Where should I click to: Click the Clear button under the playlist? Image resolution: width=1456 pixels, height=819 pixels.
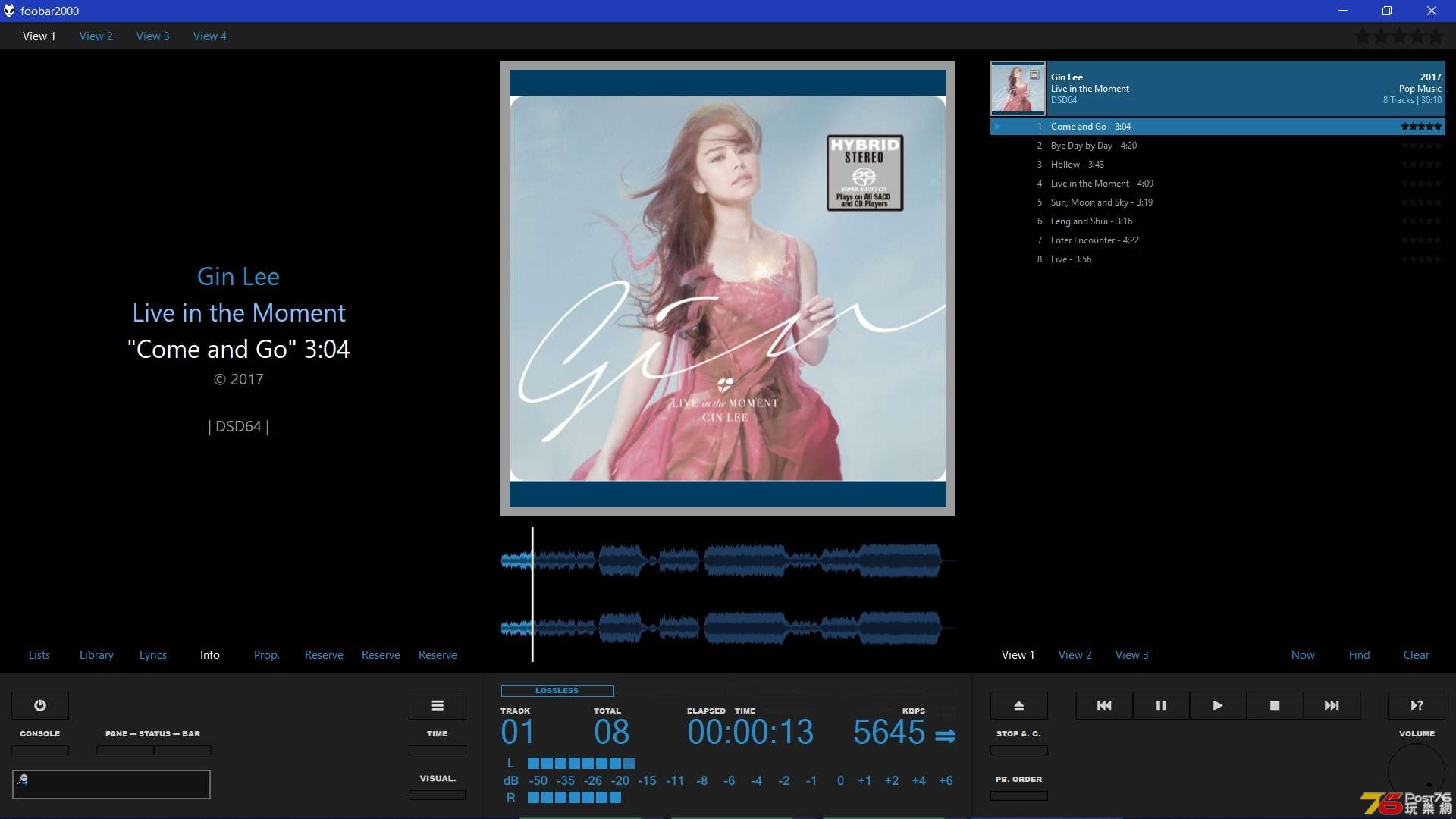click(1417, 654)
